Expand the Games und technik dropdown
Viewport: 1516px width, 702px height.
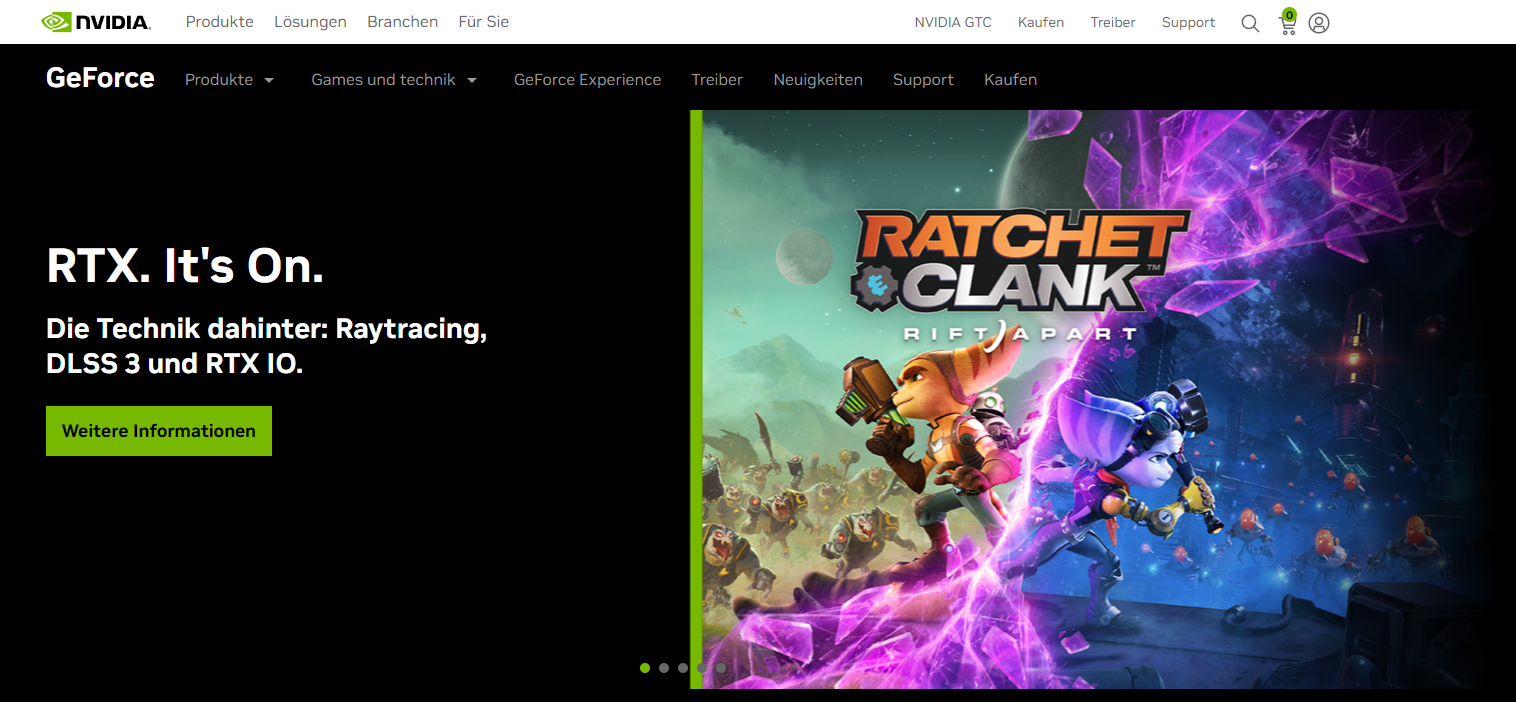(x=394, y=80)
